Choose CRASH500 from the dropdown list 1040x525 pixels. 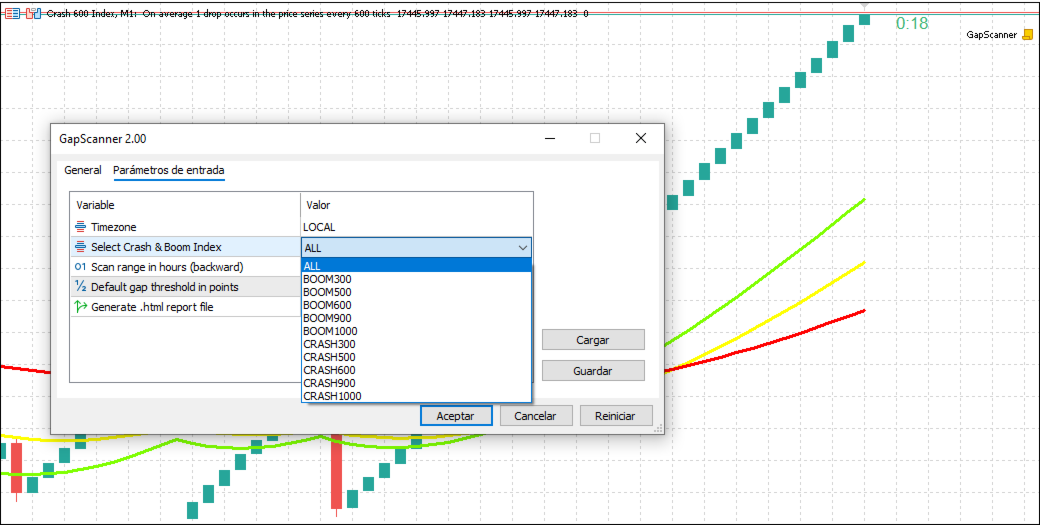(416, 357)
